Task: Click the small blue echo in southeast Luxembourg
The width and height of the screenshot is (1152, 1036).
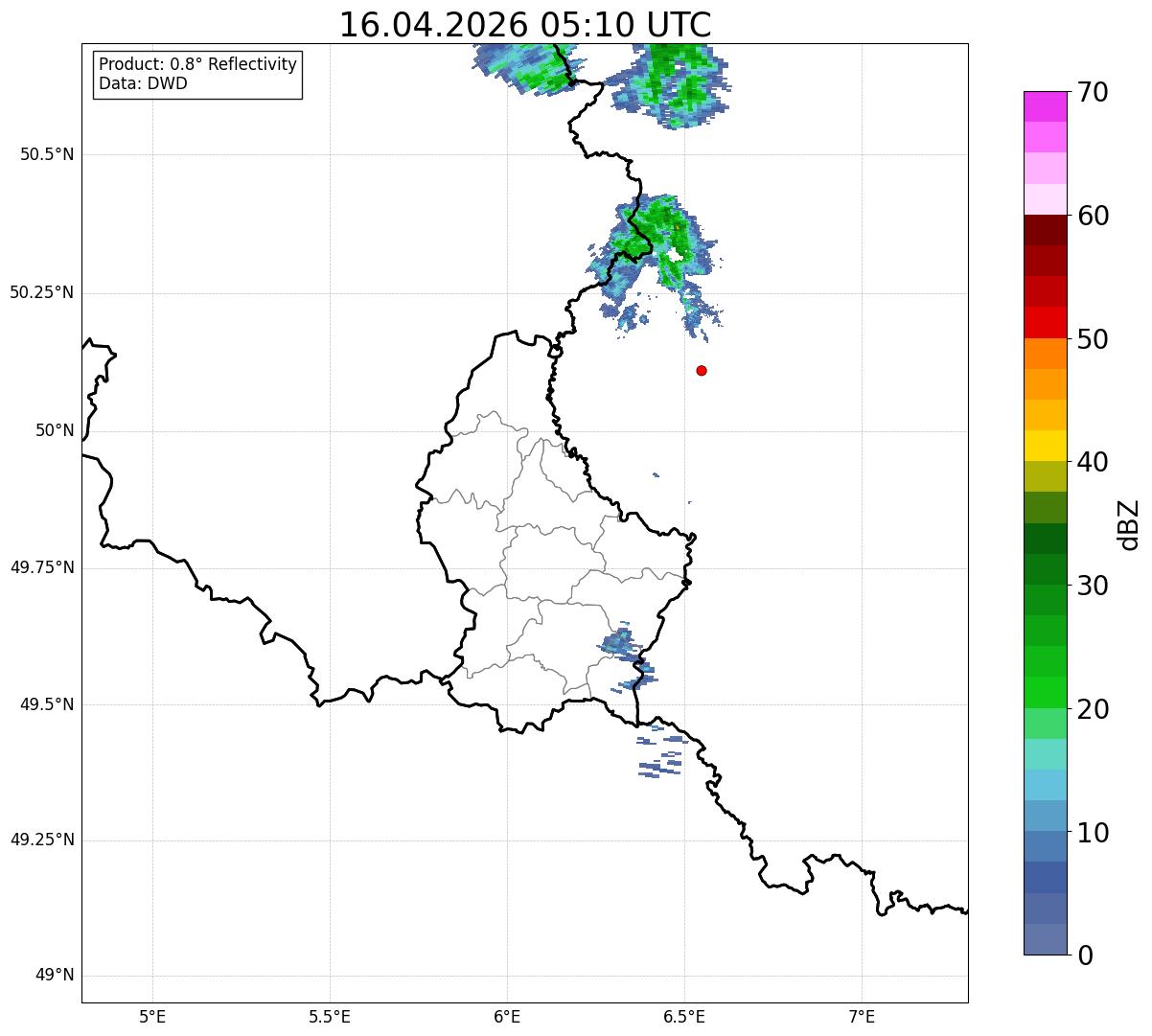Action: pyautogui.click(x=627, y=656)
